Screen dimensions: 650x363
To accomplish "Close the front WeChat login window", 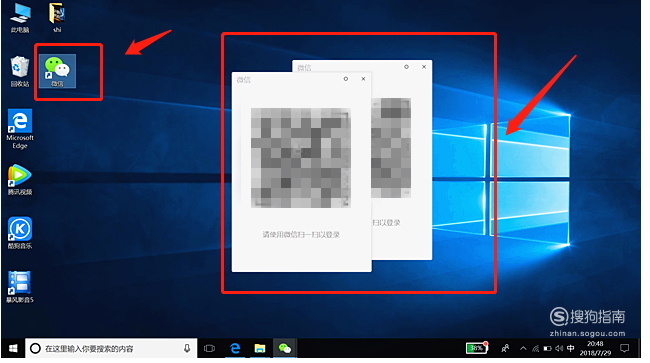I will click(363, 79).
